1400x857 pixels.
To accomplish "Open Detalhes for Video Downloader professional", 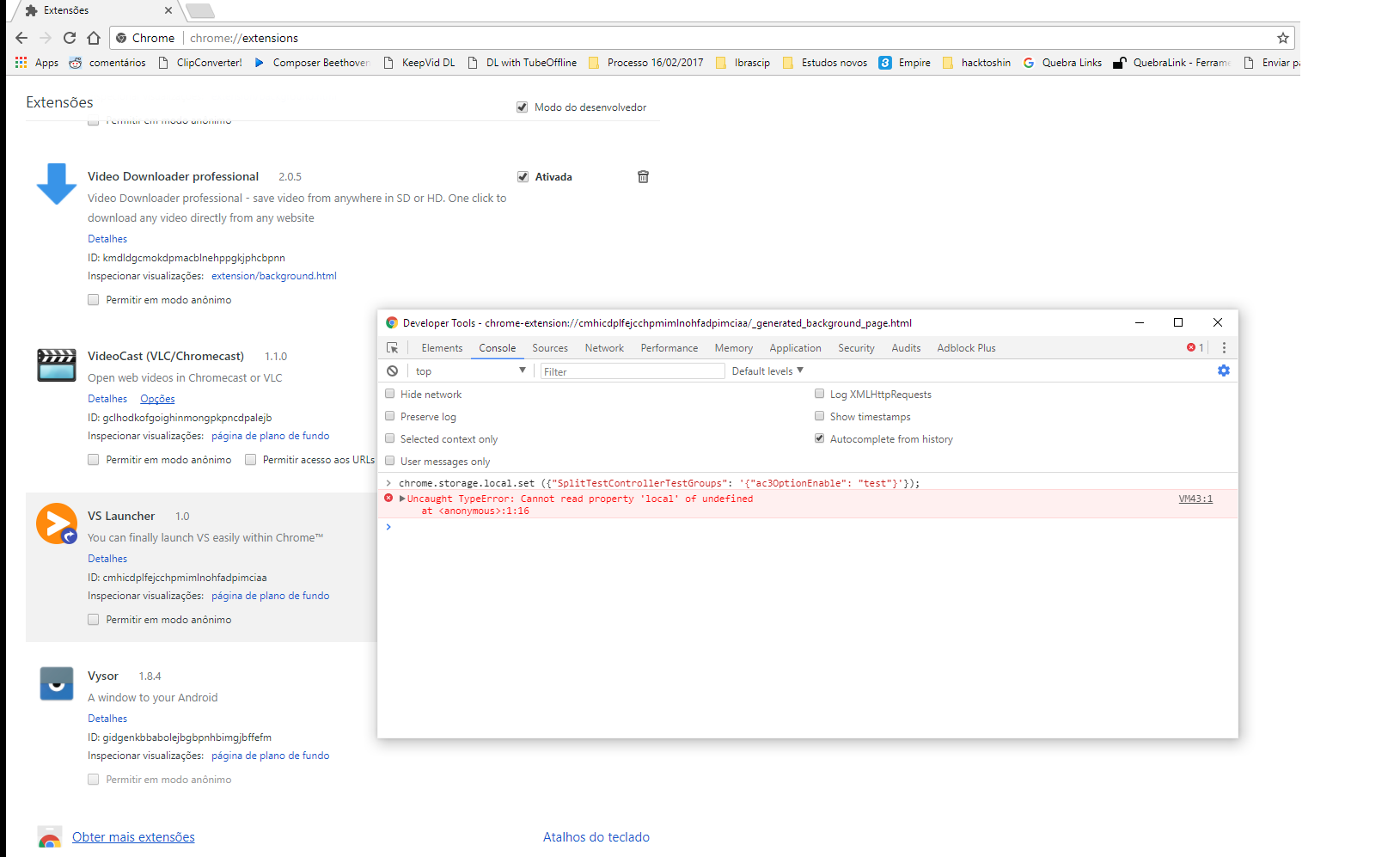I will pyautogui.click(x=107, y=239).
